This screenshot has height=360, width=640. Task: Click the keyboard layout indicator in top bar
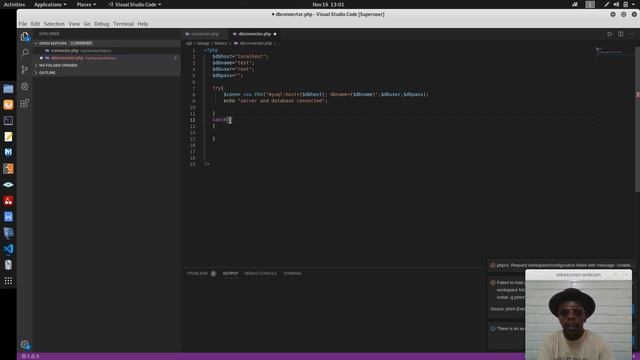pos(590,4)
